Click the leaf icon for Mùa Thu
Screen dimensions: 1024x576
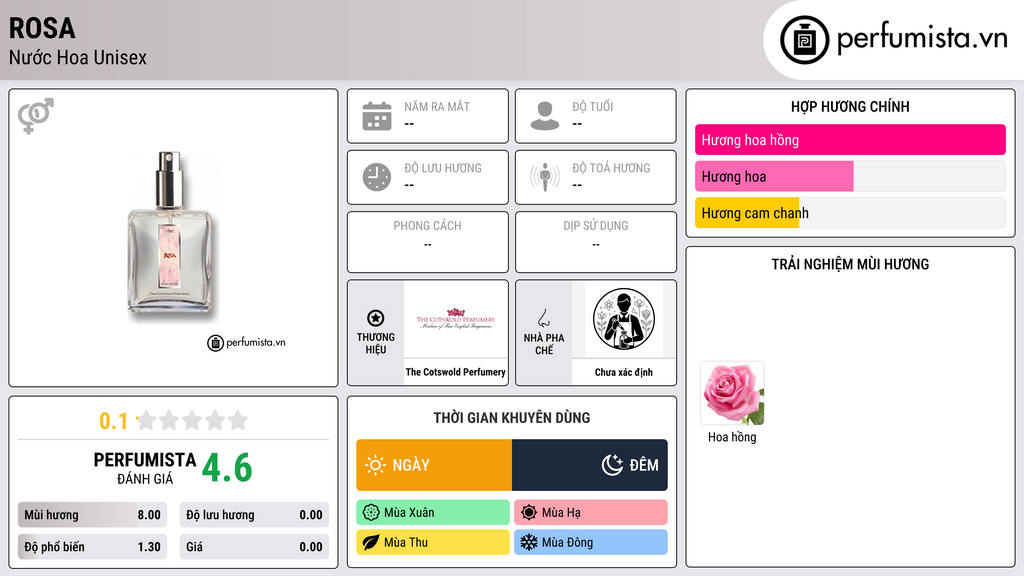coord(371,542)
